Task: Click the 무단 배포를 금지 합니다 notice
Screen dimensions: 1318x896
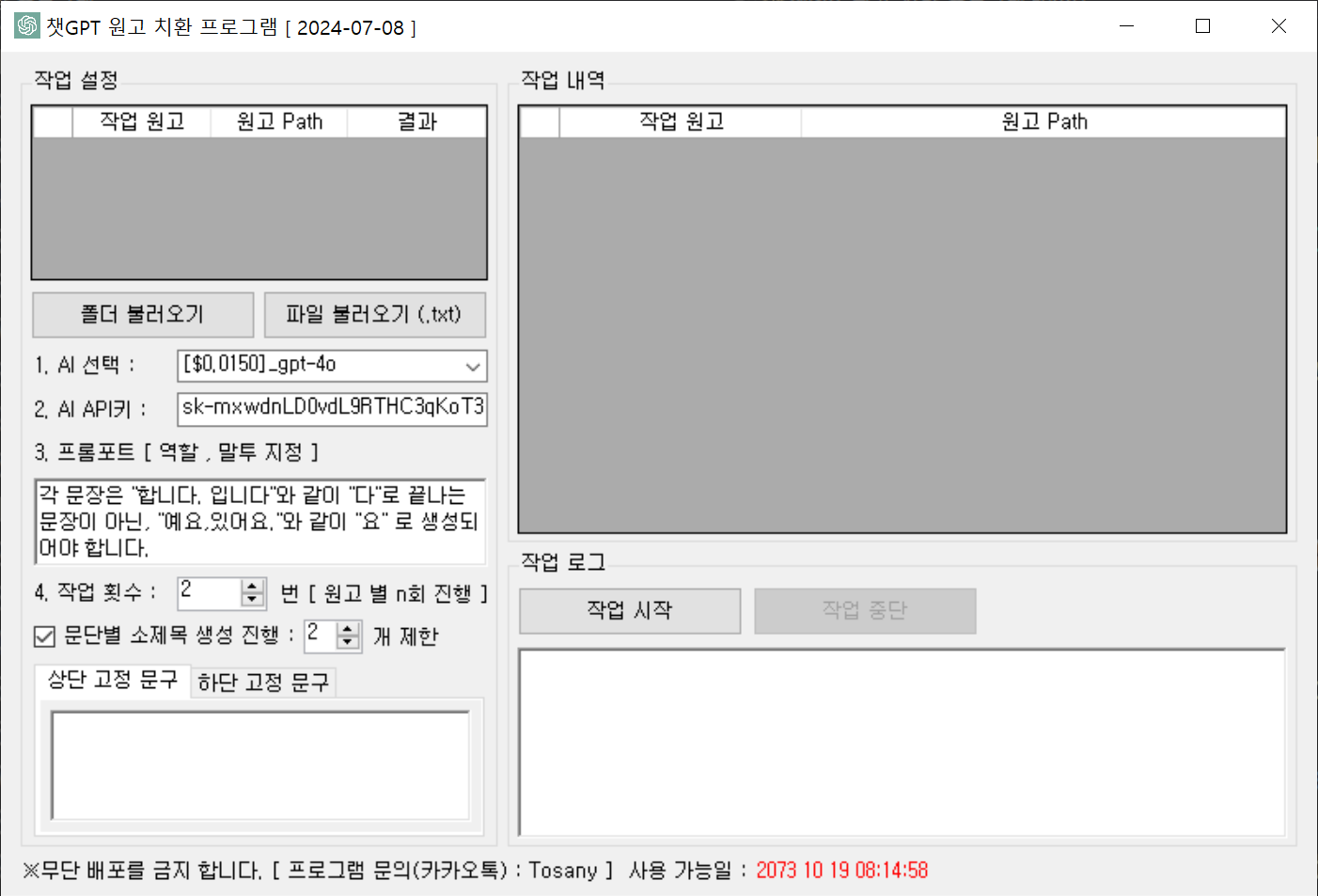Action: pyautogui.click(x=142, y=871)
